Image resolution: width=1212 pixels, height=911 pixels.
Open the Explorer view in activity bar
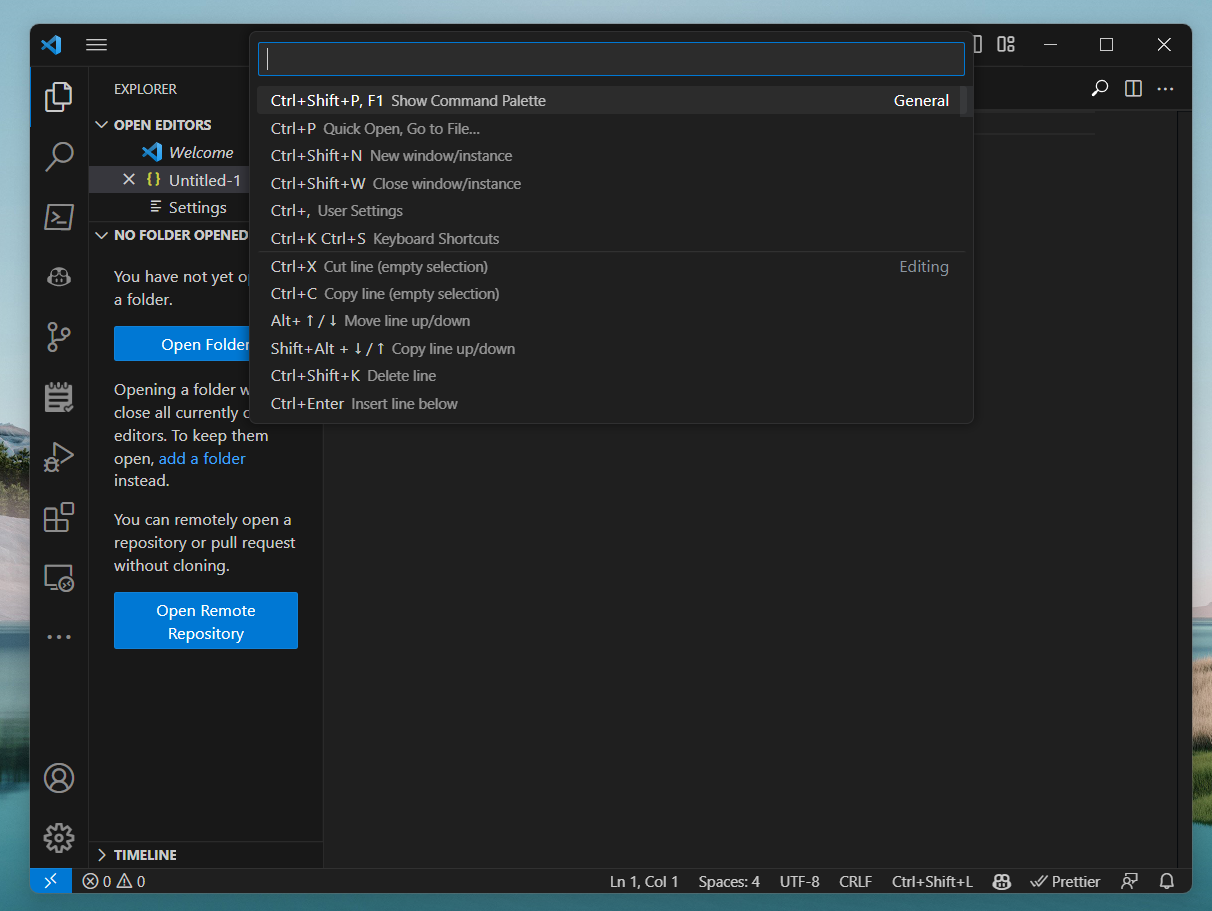pyautogui.click(x=59, y=97)
